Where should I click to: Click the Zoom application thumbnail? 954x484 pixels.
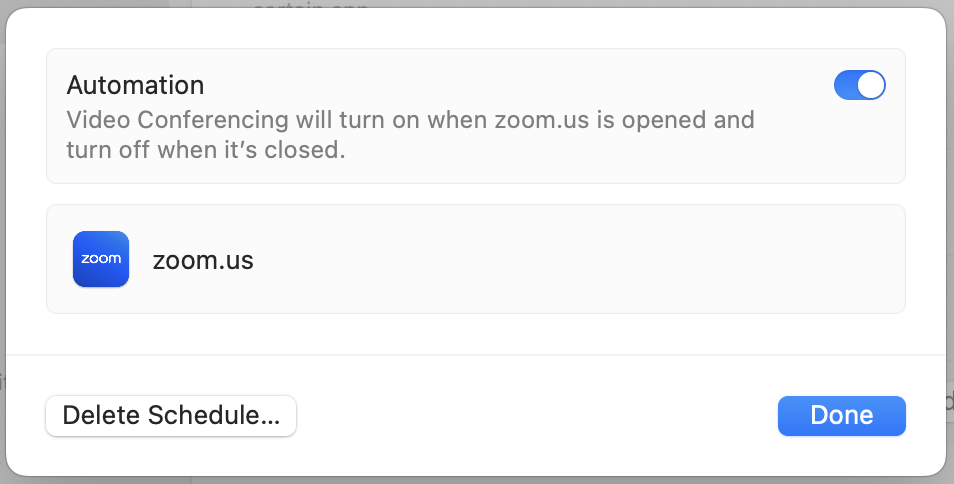[x=101, y=259]
